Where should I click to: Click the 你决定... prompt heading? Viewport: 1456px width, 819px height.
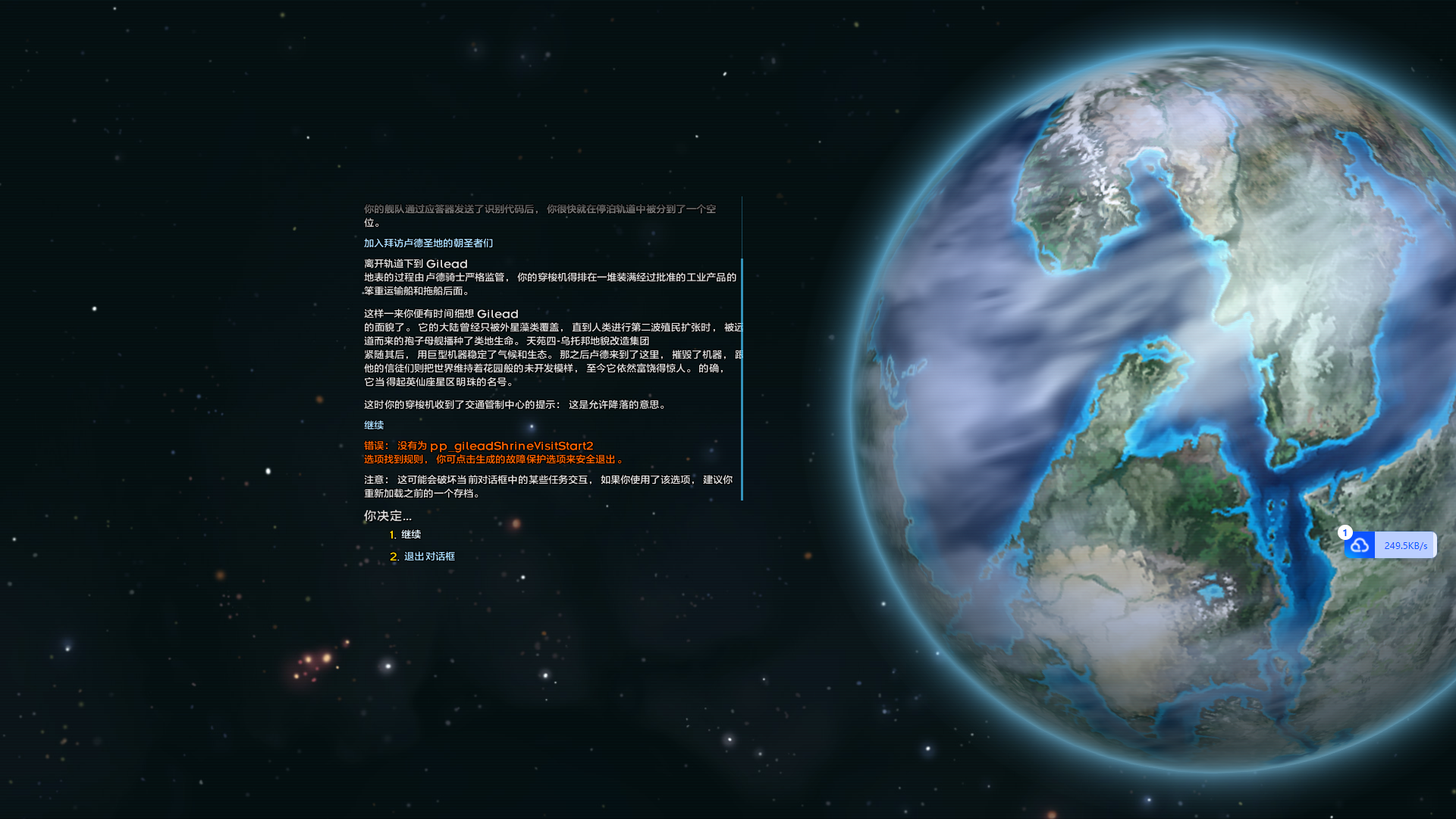coord(388,516)
